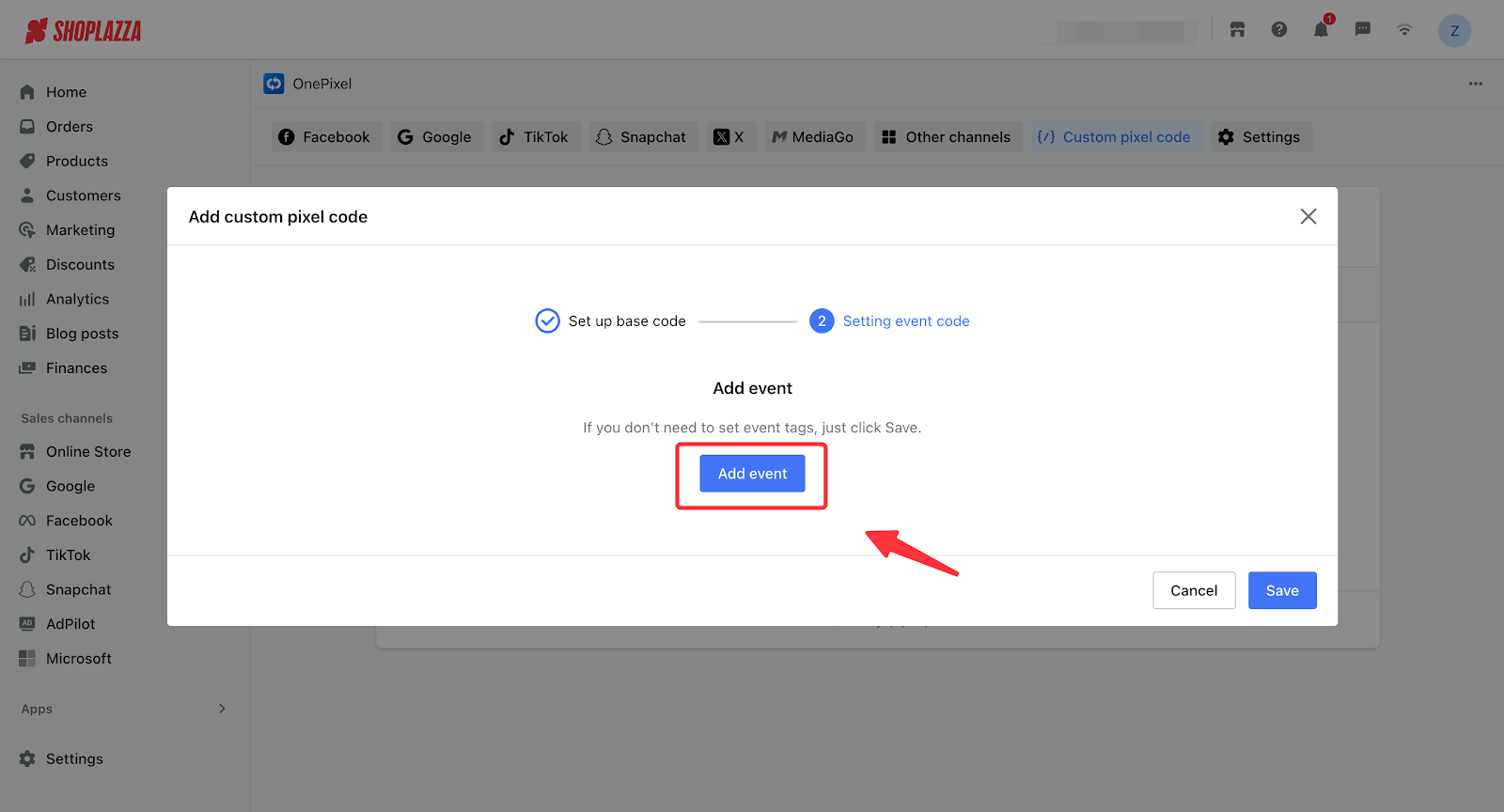Viewport: 1504px width, 812px height.
Task: Save the custom pixel code
Action: click(x=1281, y=590)
